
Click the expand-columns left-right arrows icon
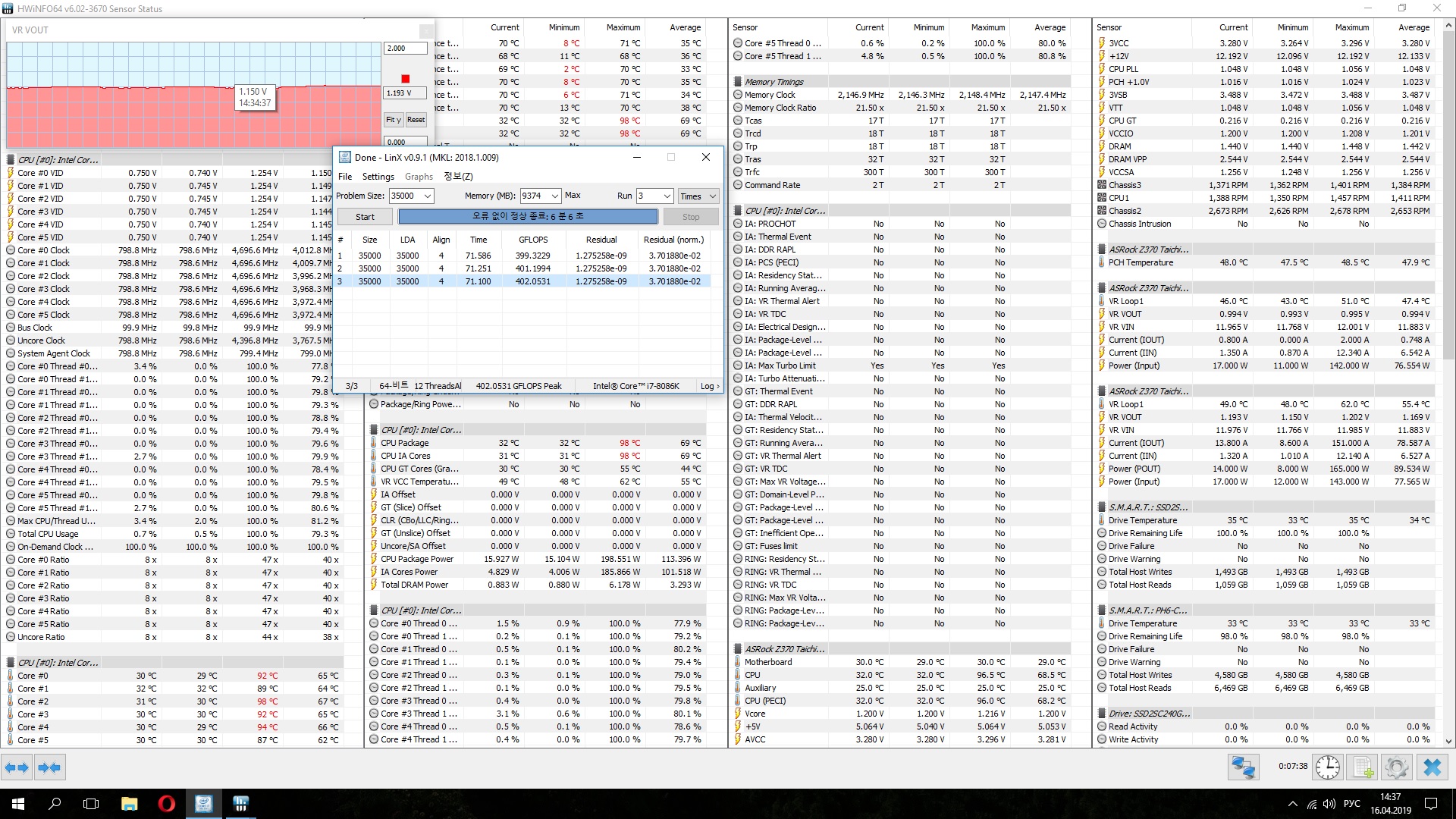pos(17,767)
